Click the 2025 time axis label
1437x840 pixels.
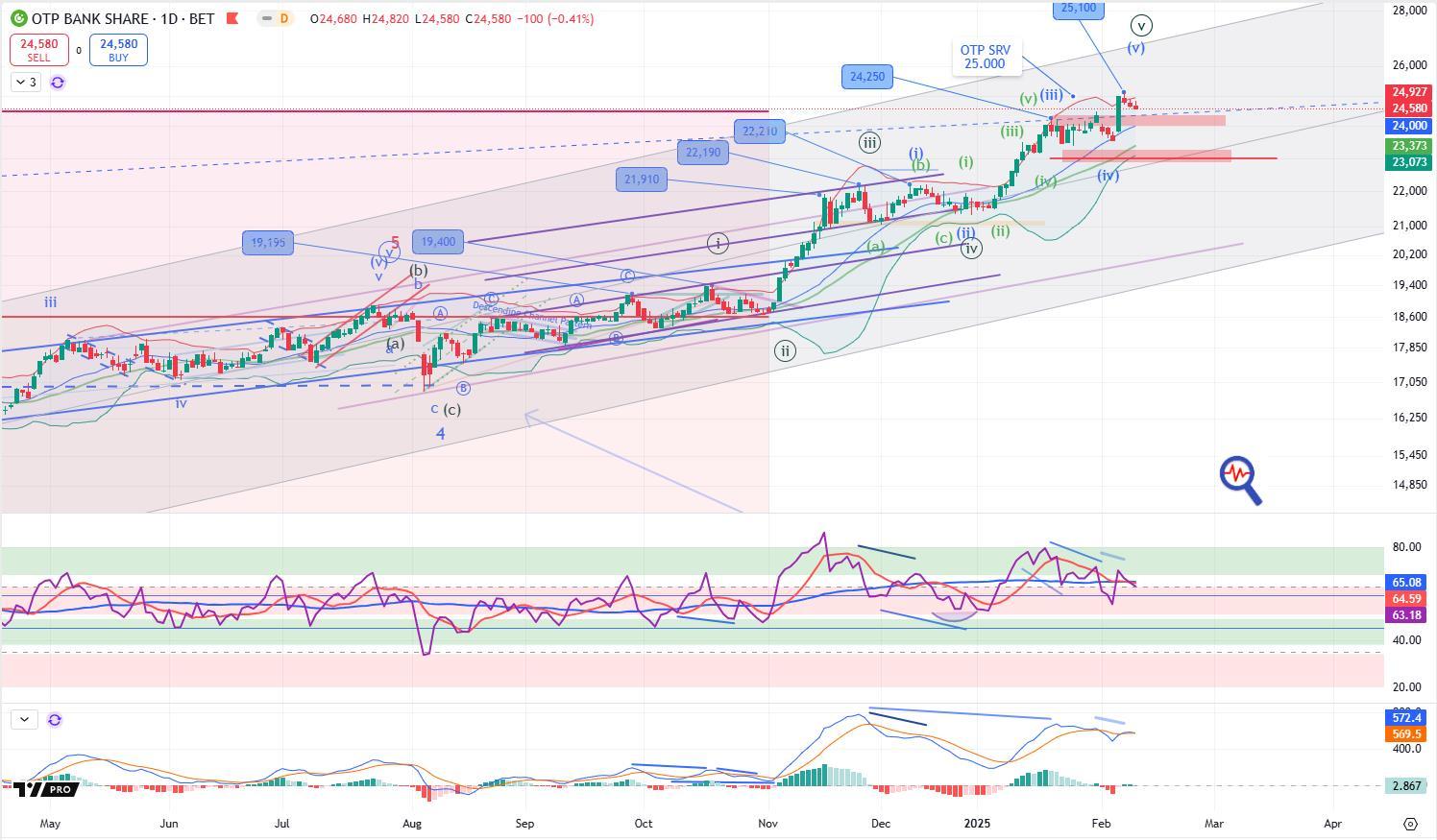pos(978,824)
